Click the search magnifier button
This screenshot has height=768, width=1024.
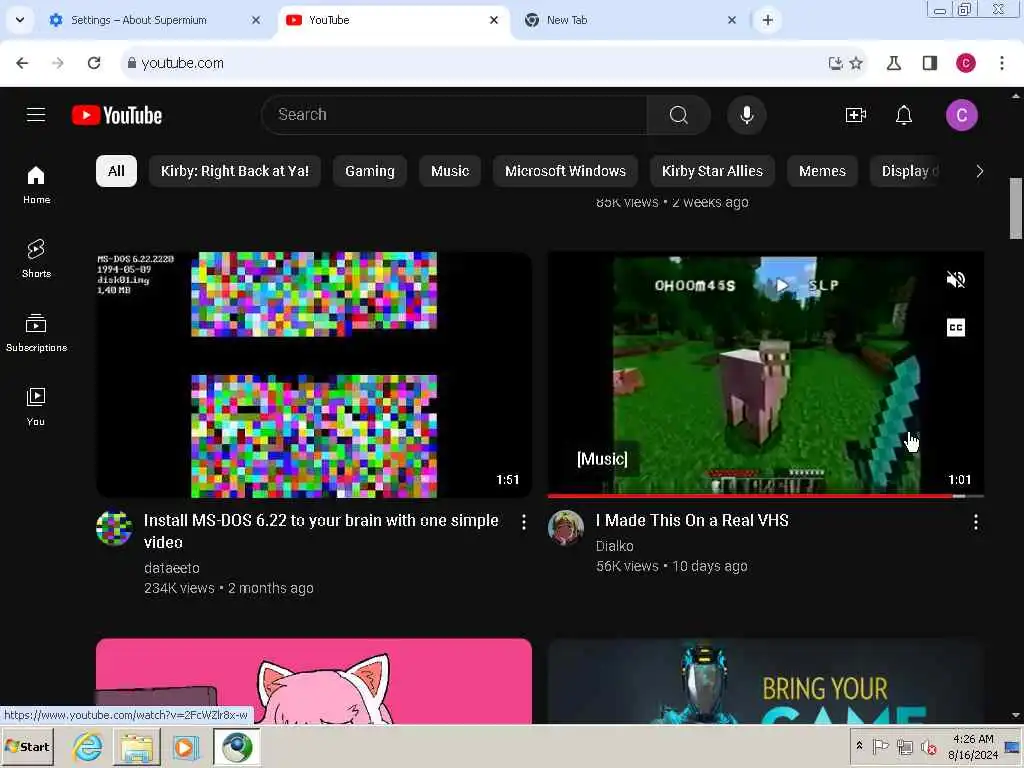pyautogui.click(x=679, y=115)
